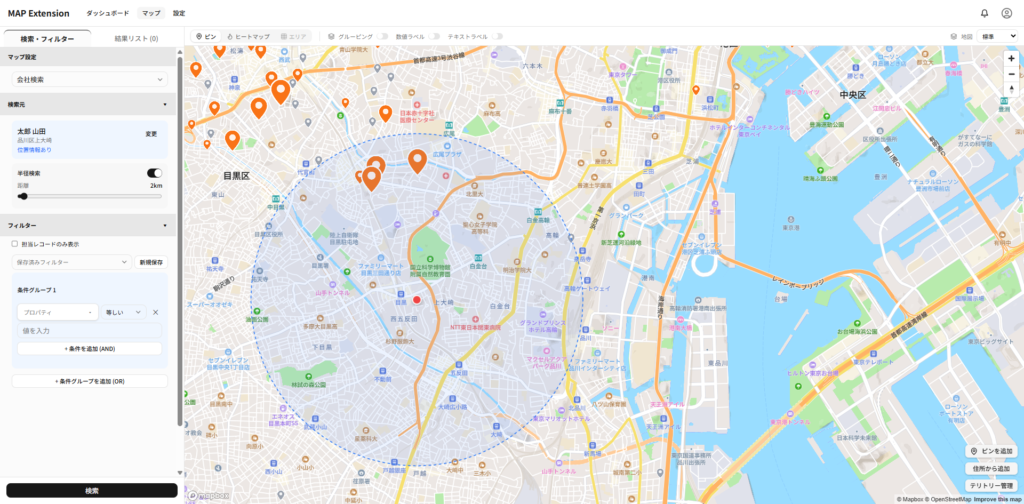This screenshot has height=504, width=1024.
Task: Click the orange pin near 広尾プラザ
Action: pyautogui.click(x=418, y=161)
